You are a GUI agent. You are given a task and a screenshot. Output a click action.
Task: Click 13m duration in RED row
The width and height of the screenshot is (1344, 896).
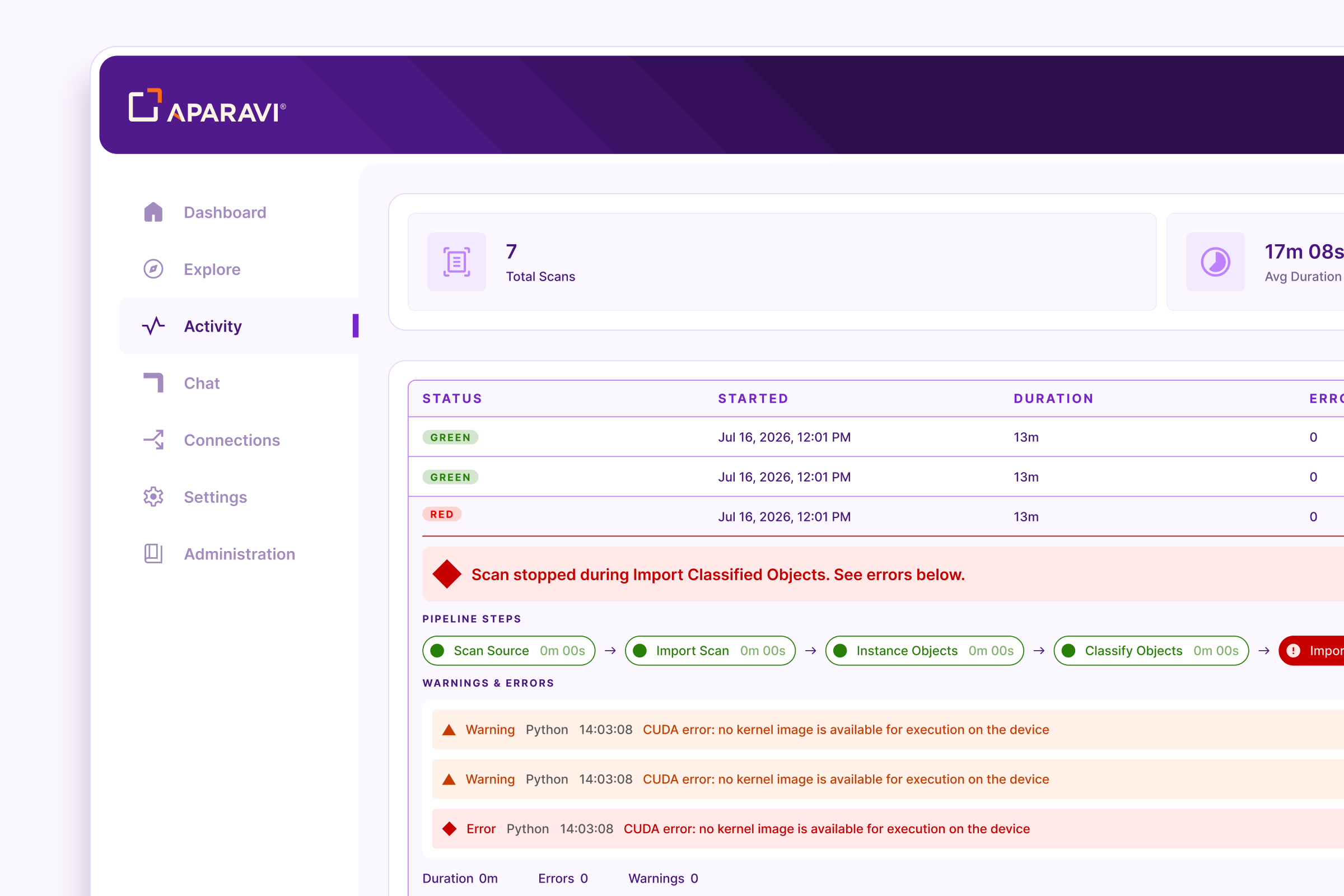(x=1026, y=516)
